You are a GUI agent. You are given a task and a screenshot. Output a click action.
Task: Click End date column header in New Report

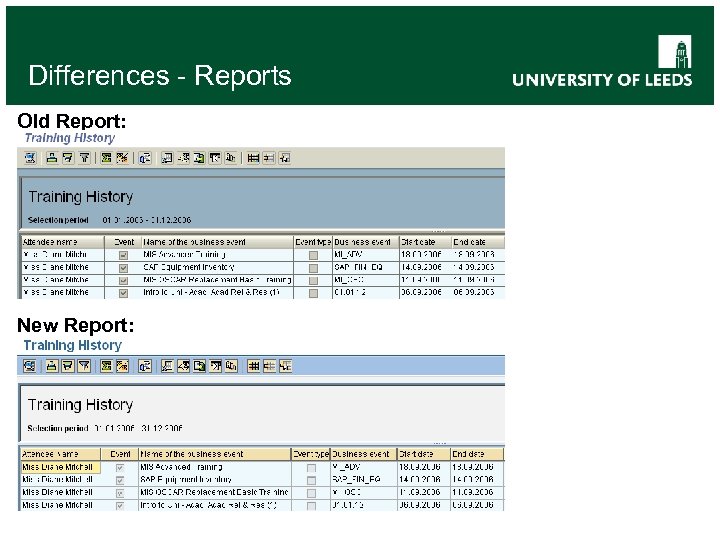(477, 454)
